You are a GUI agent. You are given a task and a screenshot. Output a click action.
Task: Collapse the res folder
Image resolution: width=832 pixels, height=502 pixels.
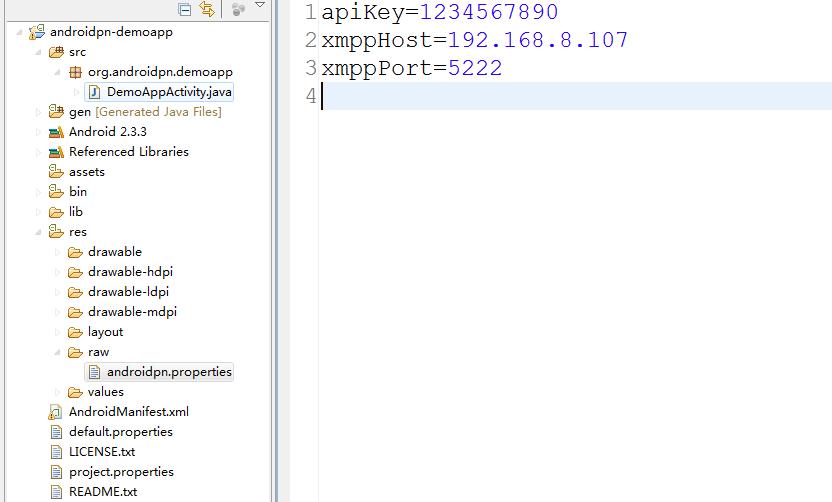tap(38, 232)
